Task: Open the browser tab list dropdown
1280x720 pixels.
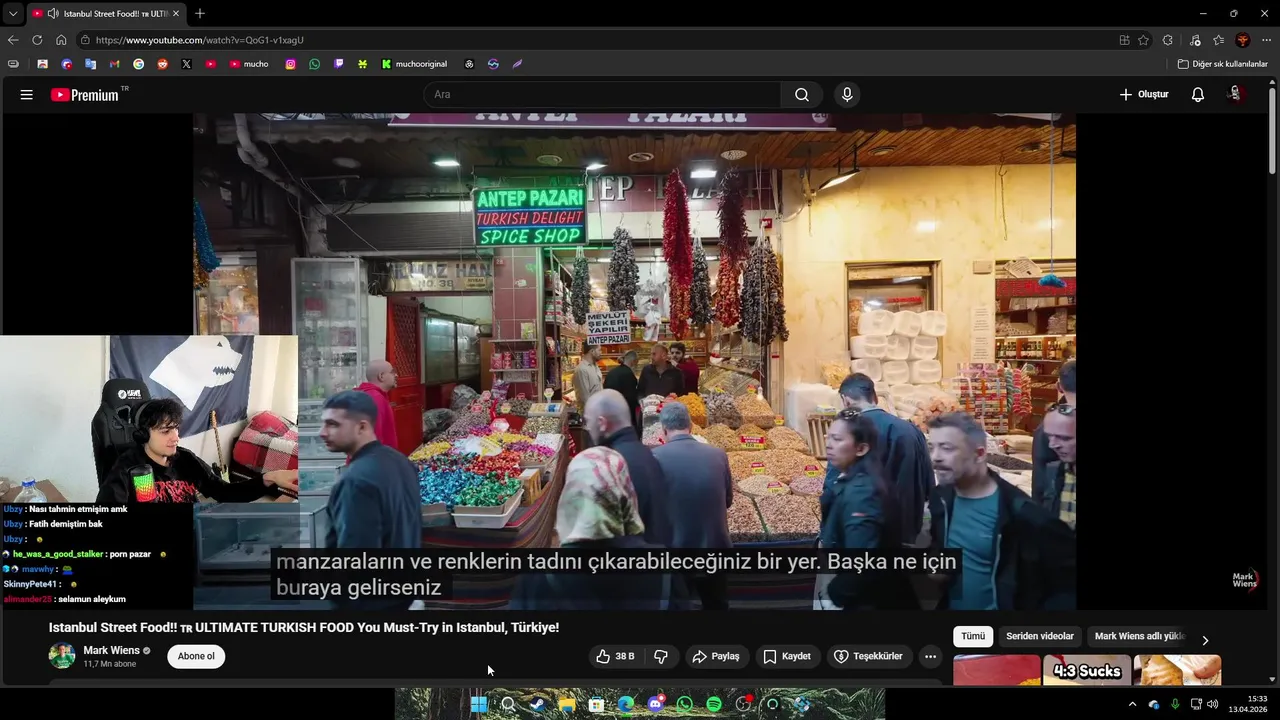Action: (x=13, y=14)
